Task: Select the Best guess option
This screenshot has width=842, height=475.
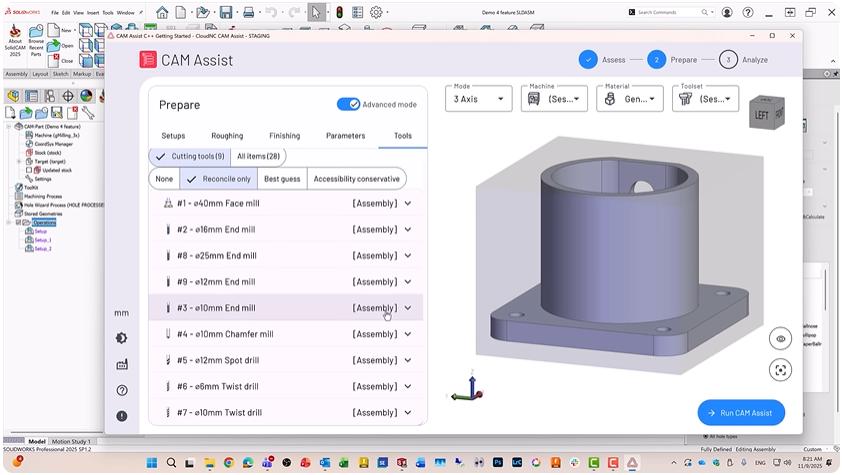Action: (x=282, y=179)
